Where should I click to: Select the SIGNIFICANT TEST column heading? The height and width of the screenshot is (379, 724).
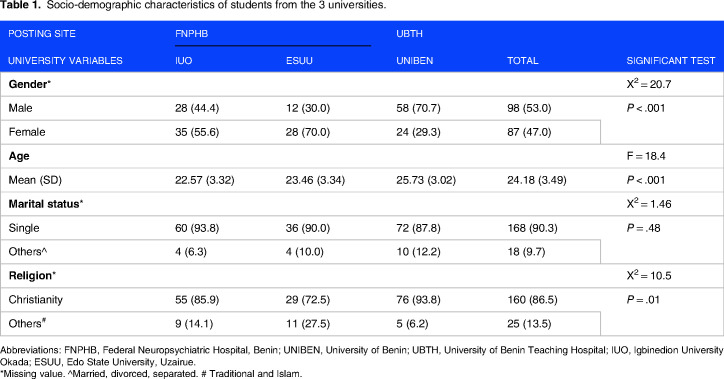tap(670, 60)
